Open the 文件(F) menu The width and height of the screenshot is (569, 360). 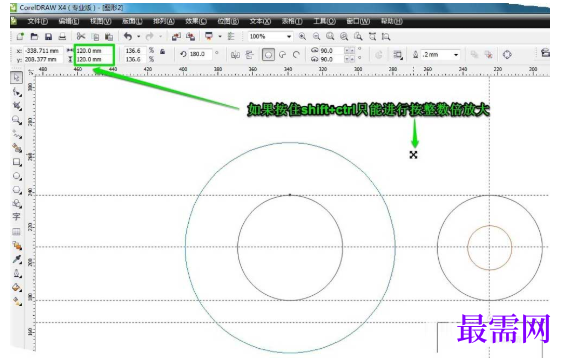coord(37,21)
